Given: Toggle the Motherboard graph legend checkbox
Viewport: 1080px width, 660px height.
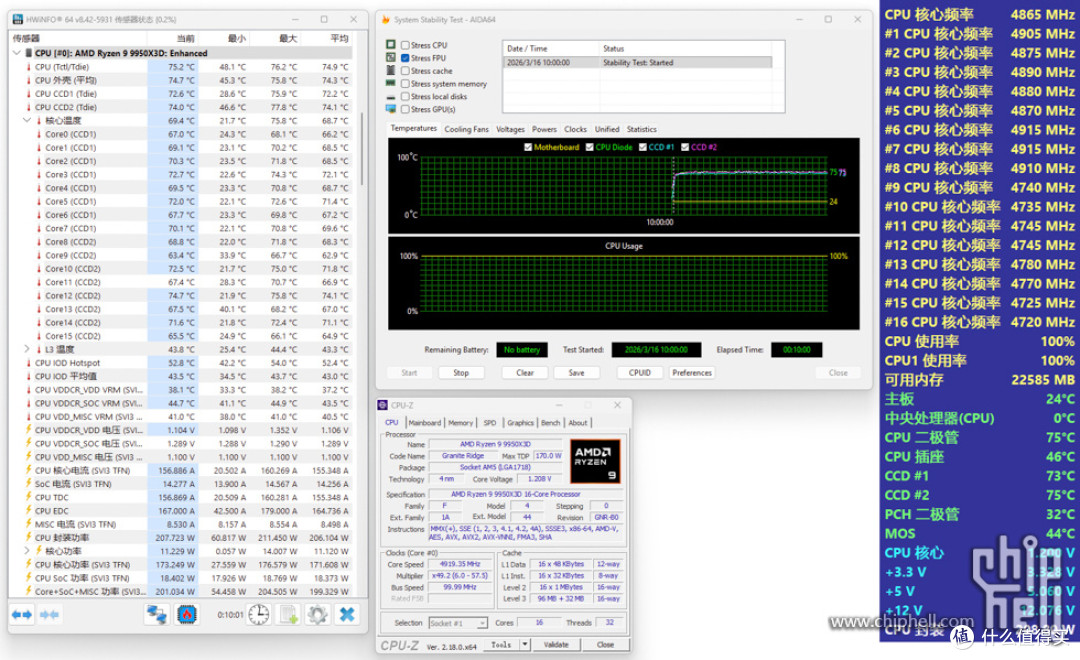Looking at the screenshot, I should [x=528, y=147].
